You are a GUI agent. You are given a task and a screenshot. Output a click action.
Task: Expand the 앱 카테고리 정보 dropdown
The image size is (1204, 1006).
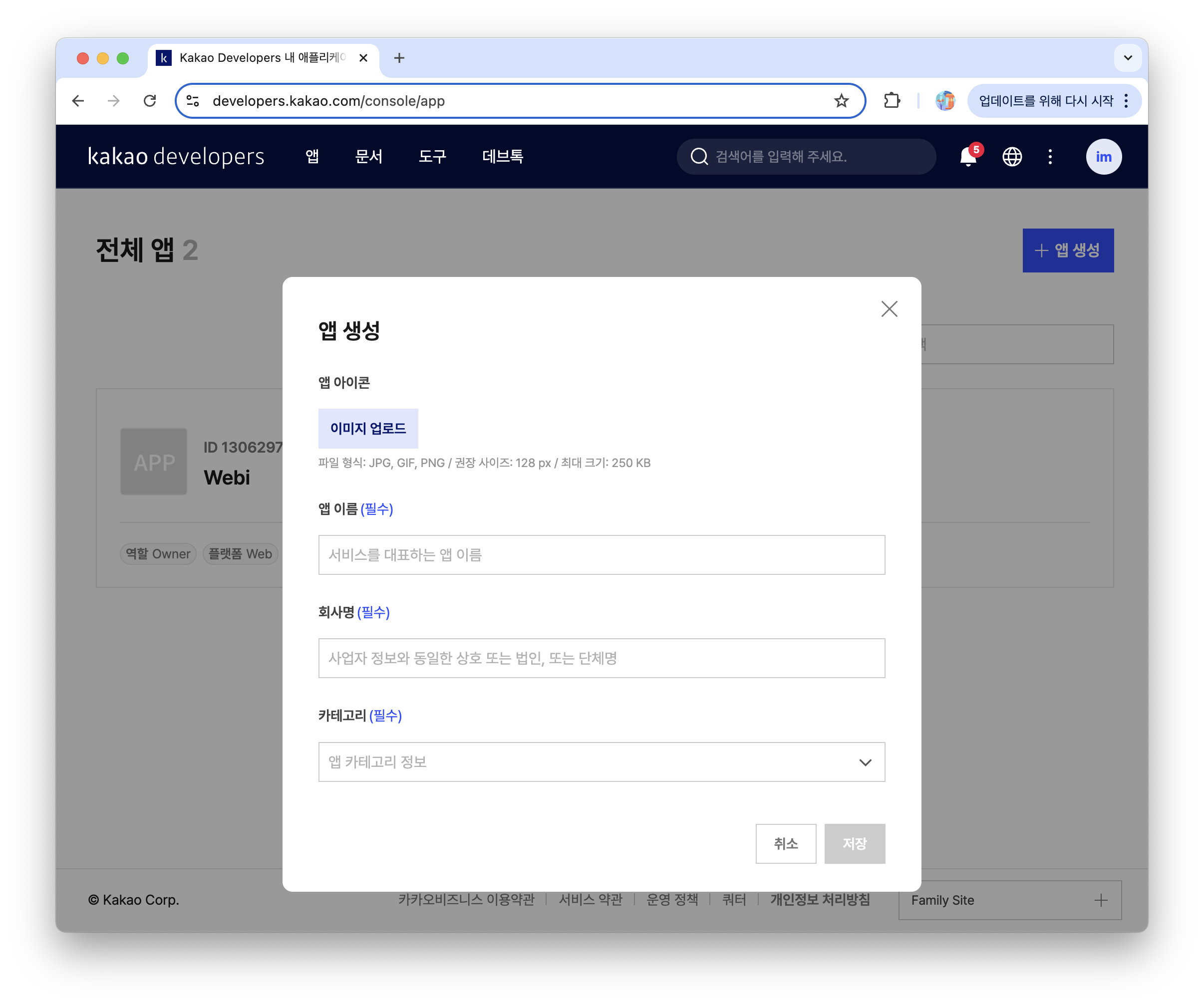pyautogui.click(x=602, y=762)
